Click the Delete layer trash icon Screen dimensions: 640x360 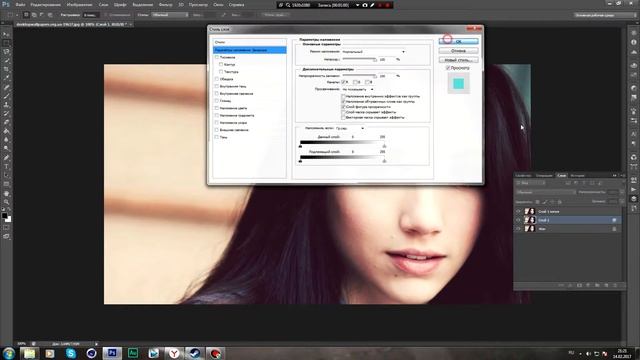click(615, 285)
